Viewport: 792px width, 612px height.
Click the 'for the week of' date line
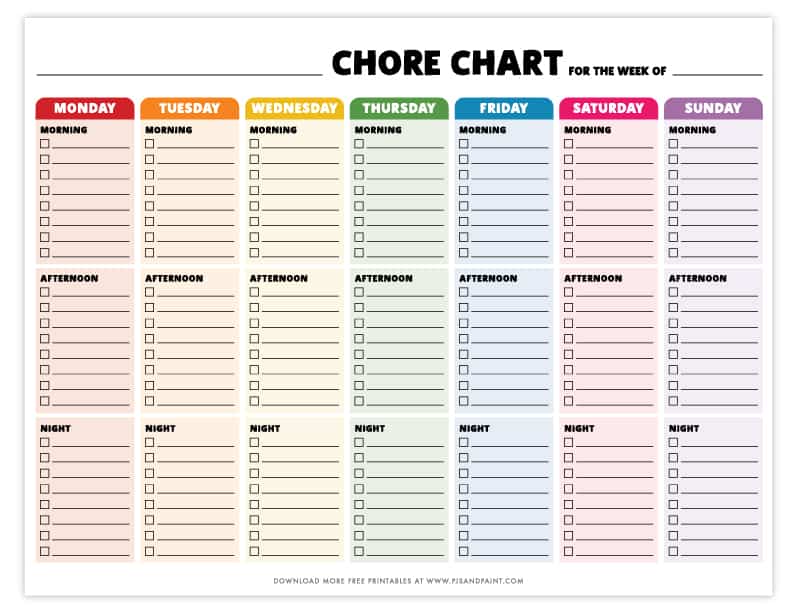[717, 74]
